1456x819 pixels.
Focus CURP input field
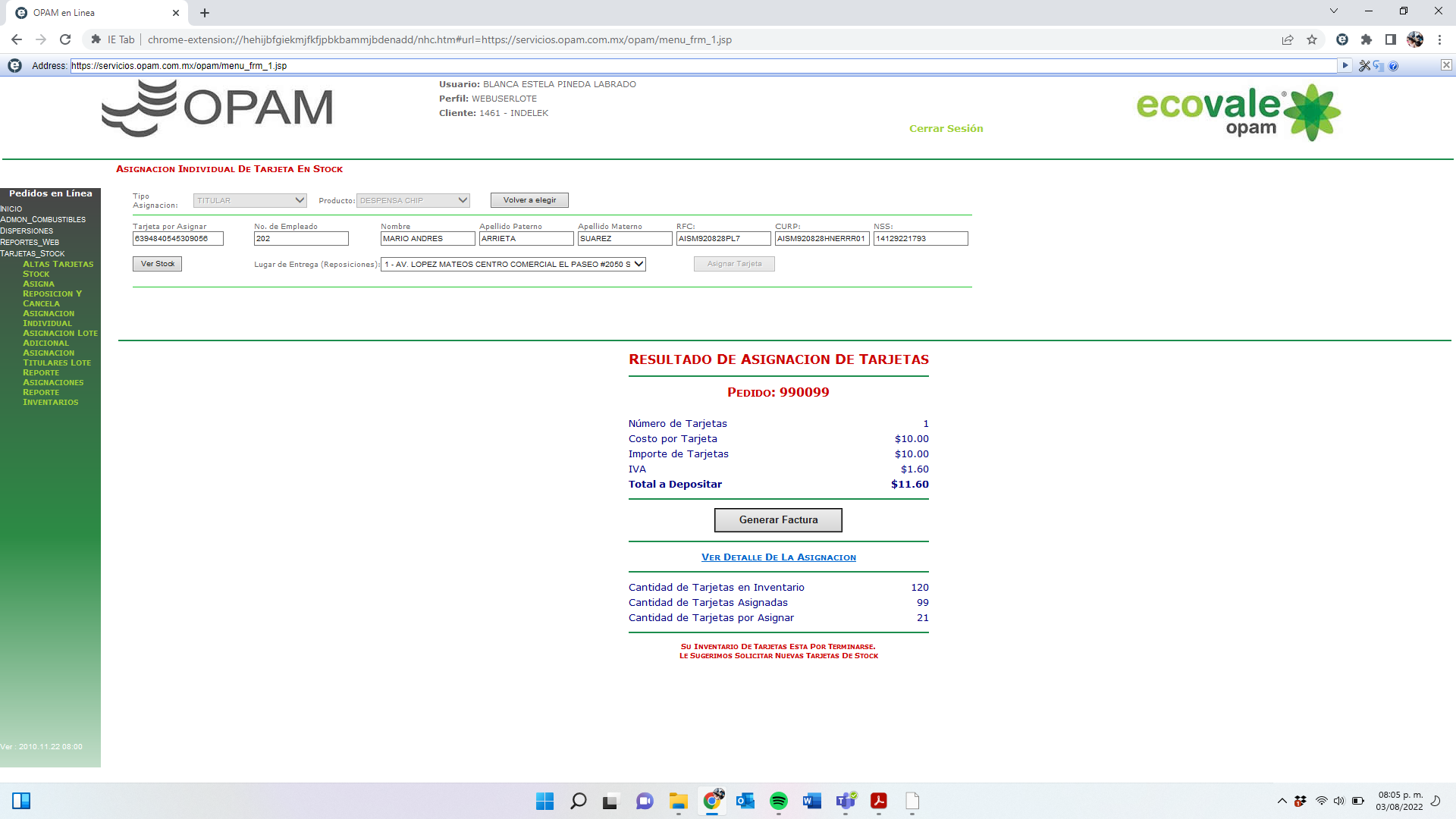pos(822,239)
